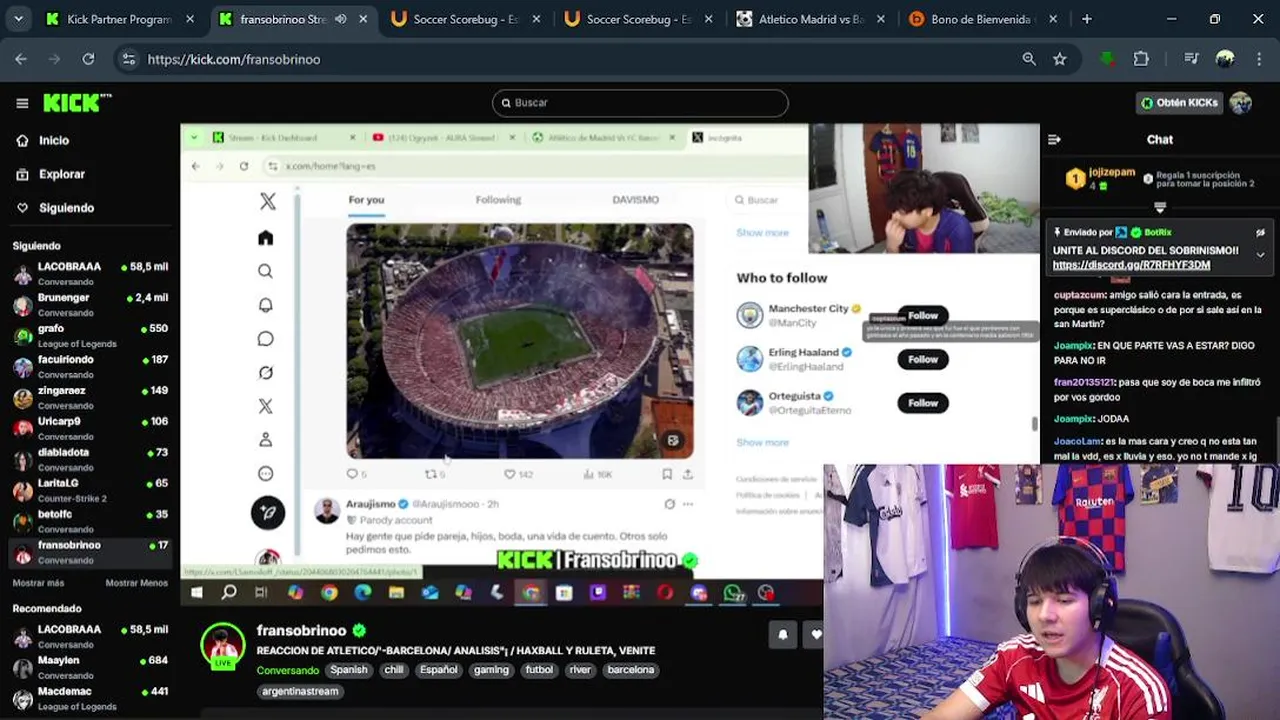Bookmark this page with star icon
1280x720 pixels.
[1059, 59]
